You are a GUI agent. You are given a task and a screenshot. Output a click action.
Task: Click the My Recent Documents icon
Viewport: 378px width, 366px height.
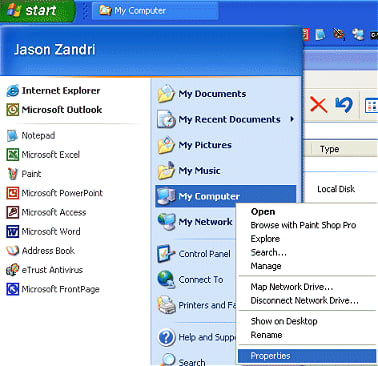click(x=166, y=119)
